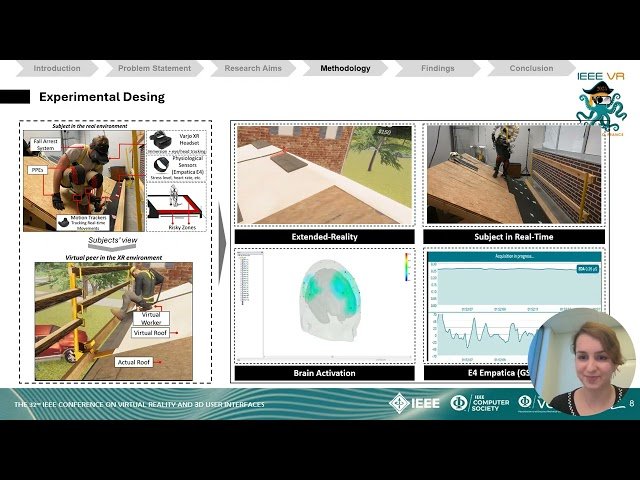This screenshot has height=480, width=640.
Task: Select the Methodology section tab
Action: pos(345,69)
